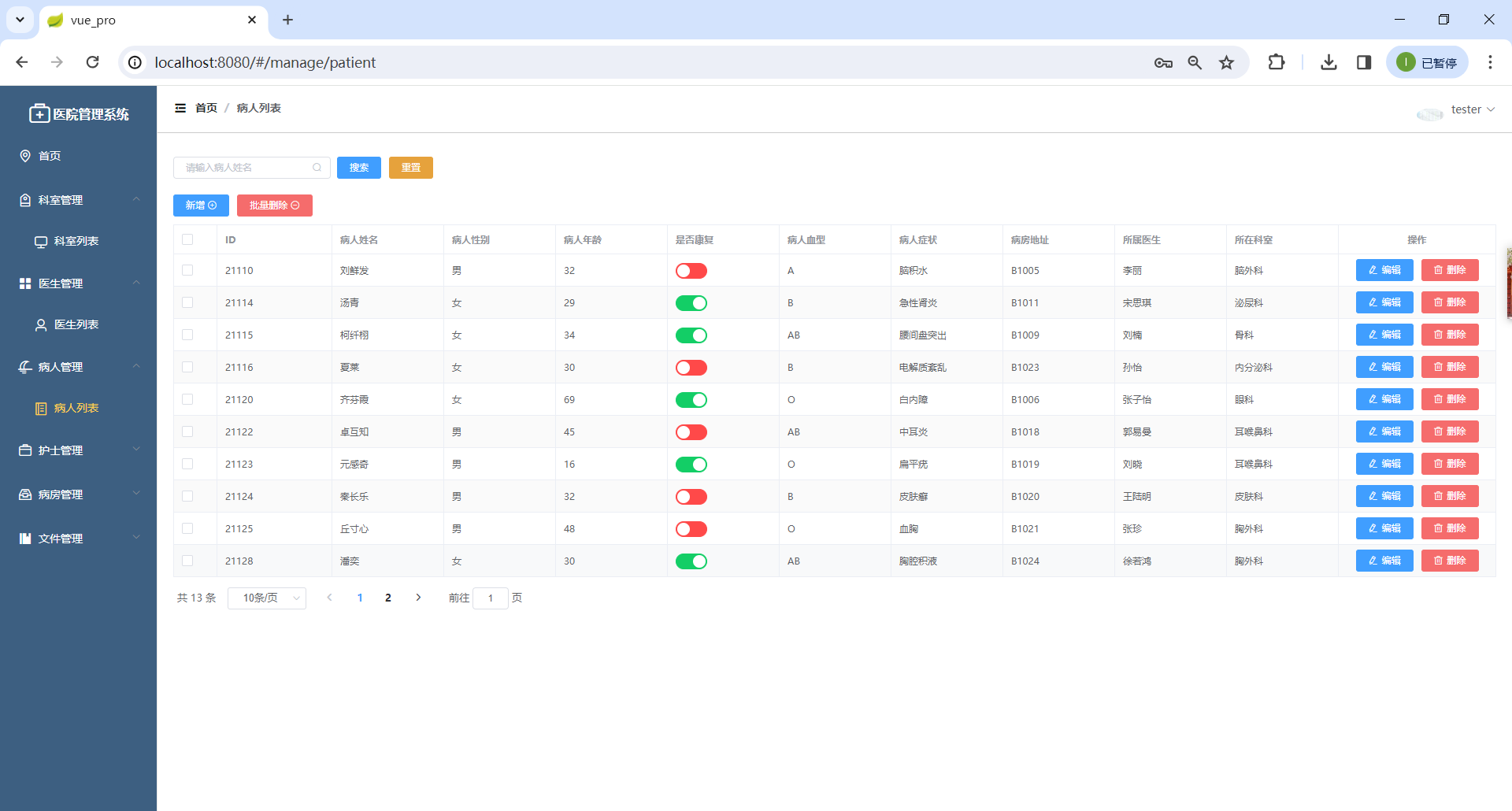The width and height of the screenshot is (1512, 811).
Task: Toggle recovered switch for patient 21116
Action: point(691,368)
